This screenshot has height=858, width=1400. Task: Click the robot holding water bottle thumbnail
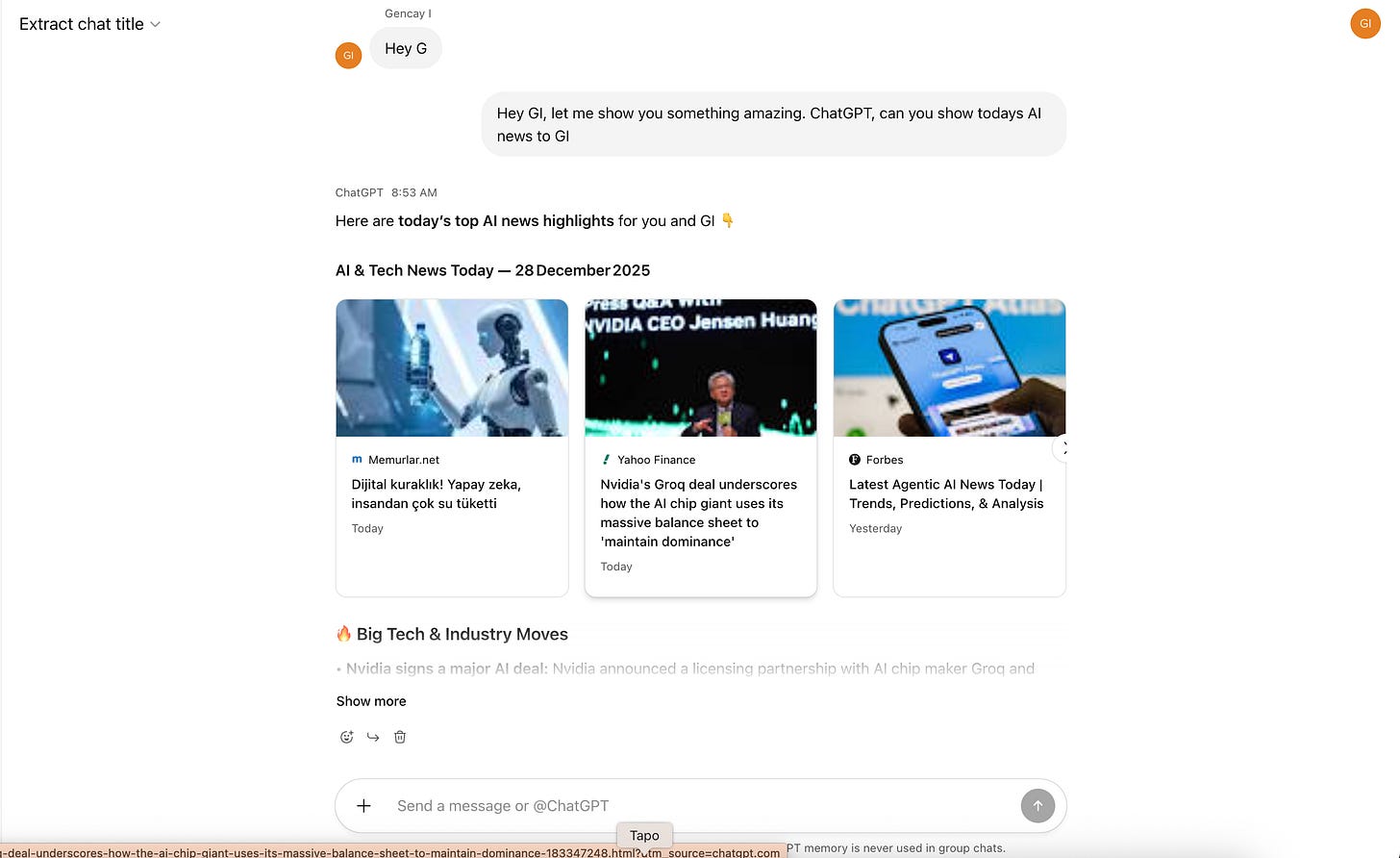452,367
